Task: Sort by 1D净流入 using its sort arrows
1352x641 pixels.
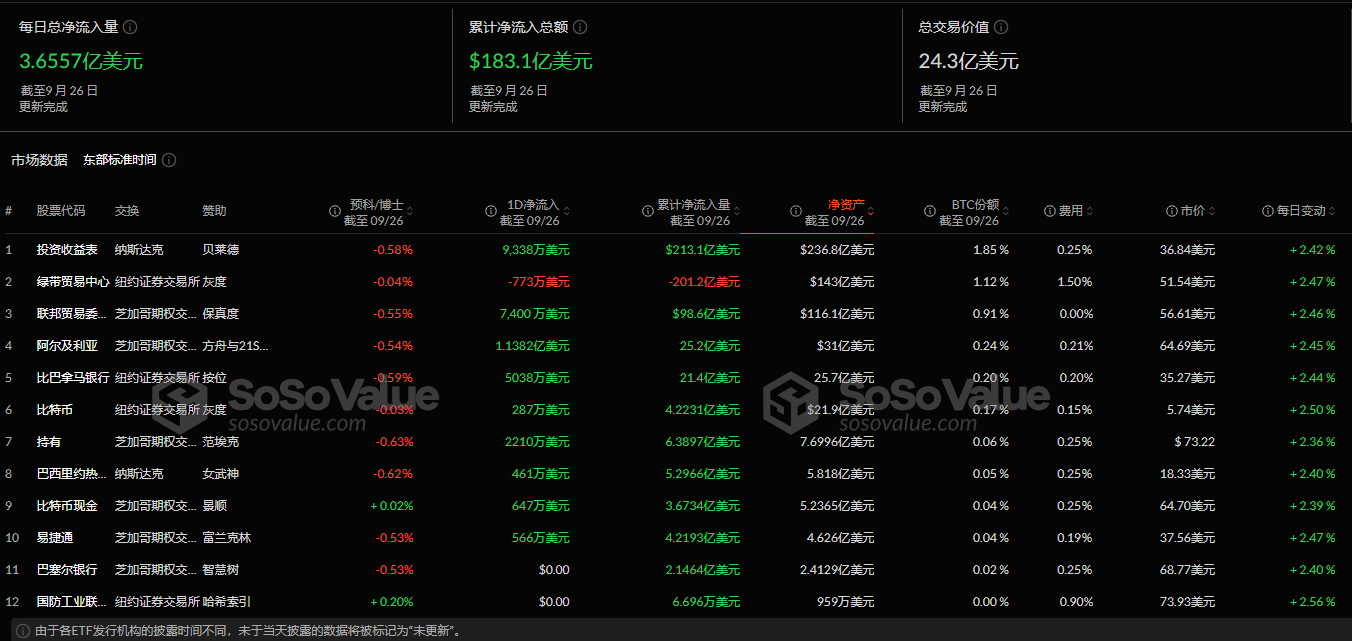Action: point(567,211)
